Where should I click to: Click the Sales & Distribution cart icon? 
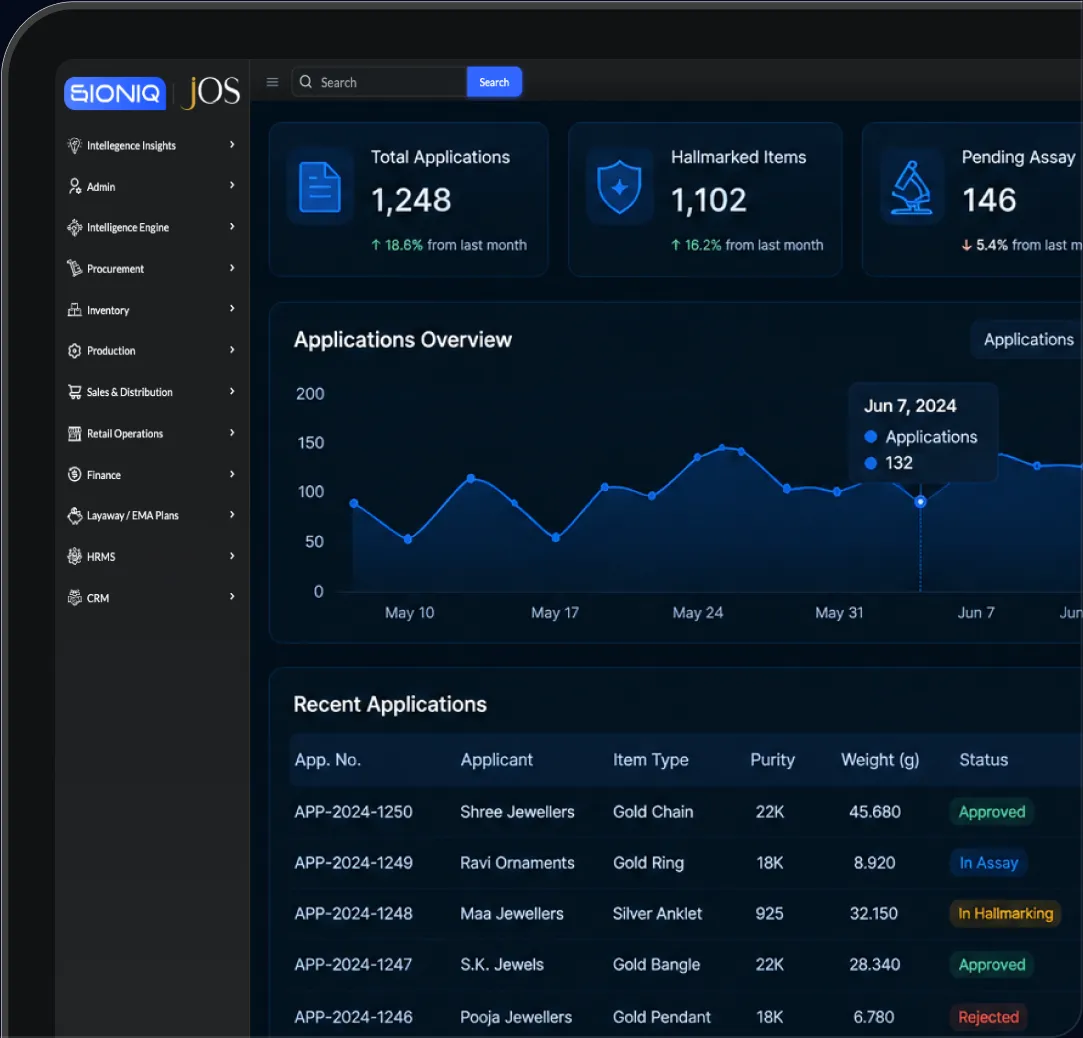(75, 392)
